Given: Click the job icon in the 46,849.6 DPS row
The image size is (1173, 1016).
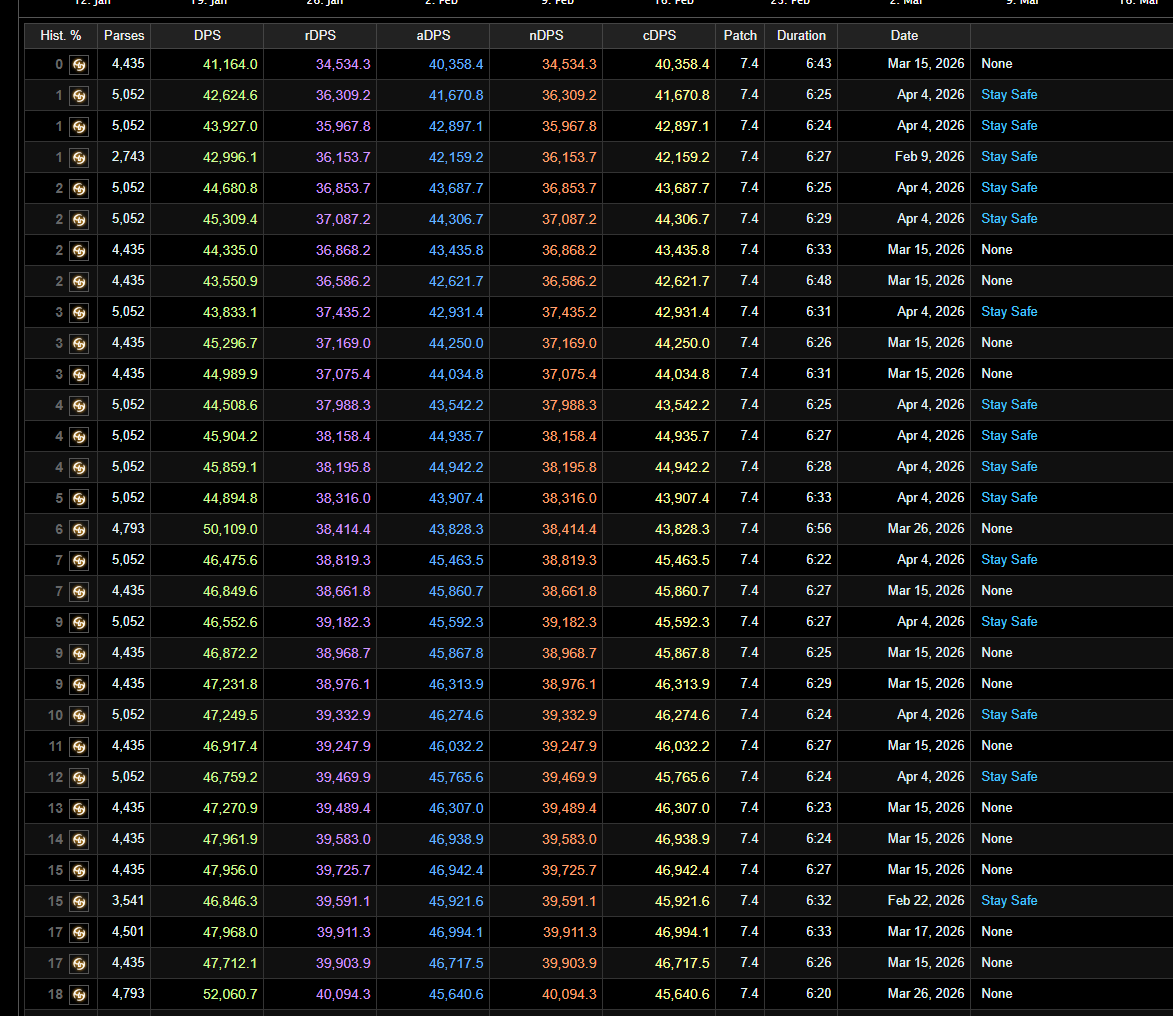Looking at the screenshot, I should (x=79, y=593).
